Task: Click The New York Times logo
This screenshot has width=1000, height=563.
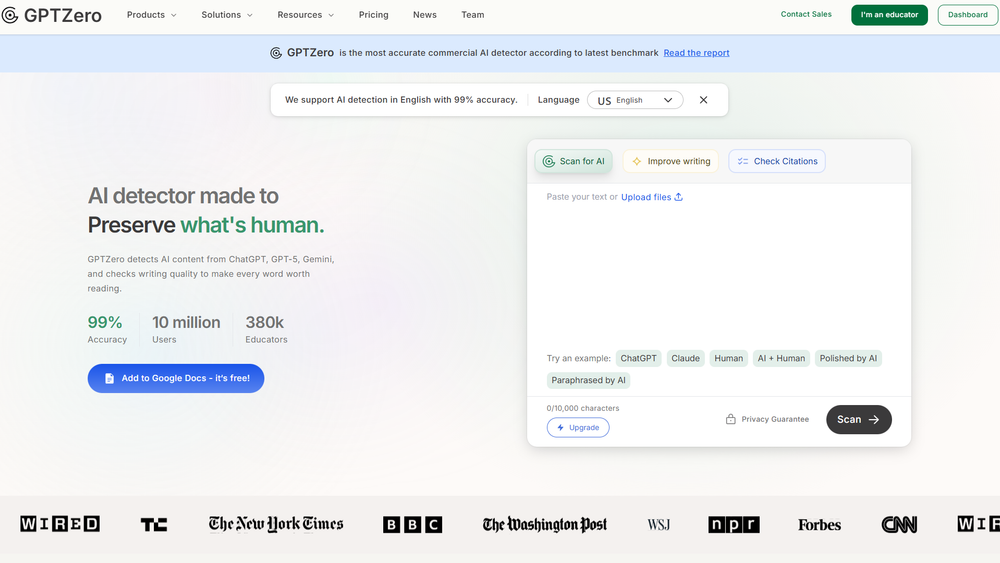Action: (276, 524)
